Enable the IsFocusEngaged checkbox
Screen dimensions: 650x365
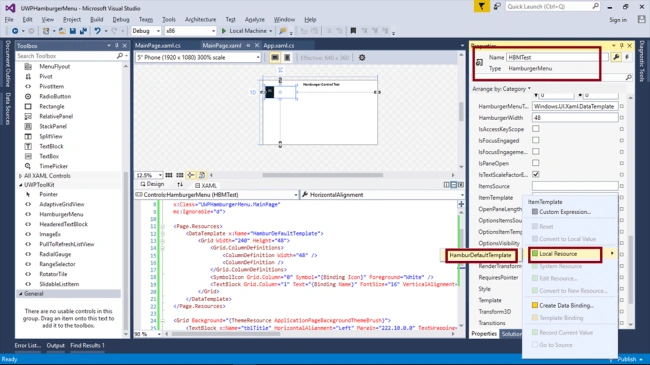click(536, 140)
